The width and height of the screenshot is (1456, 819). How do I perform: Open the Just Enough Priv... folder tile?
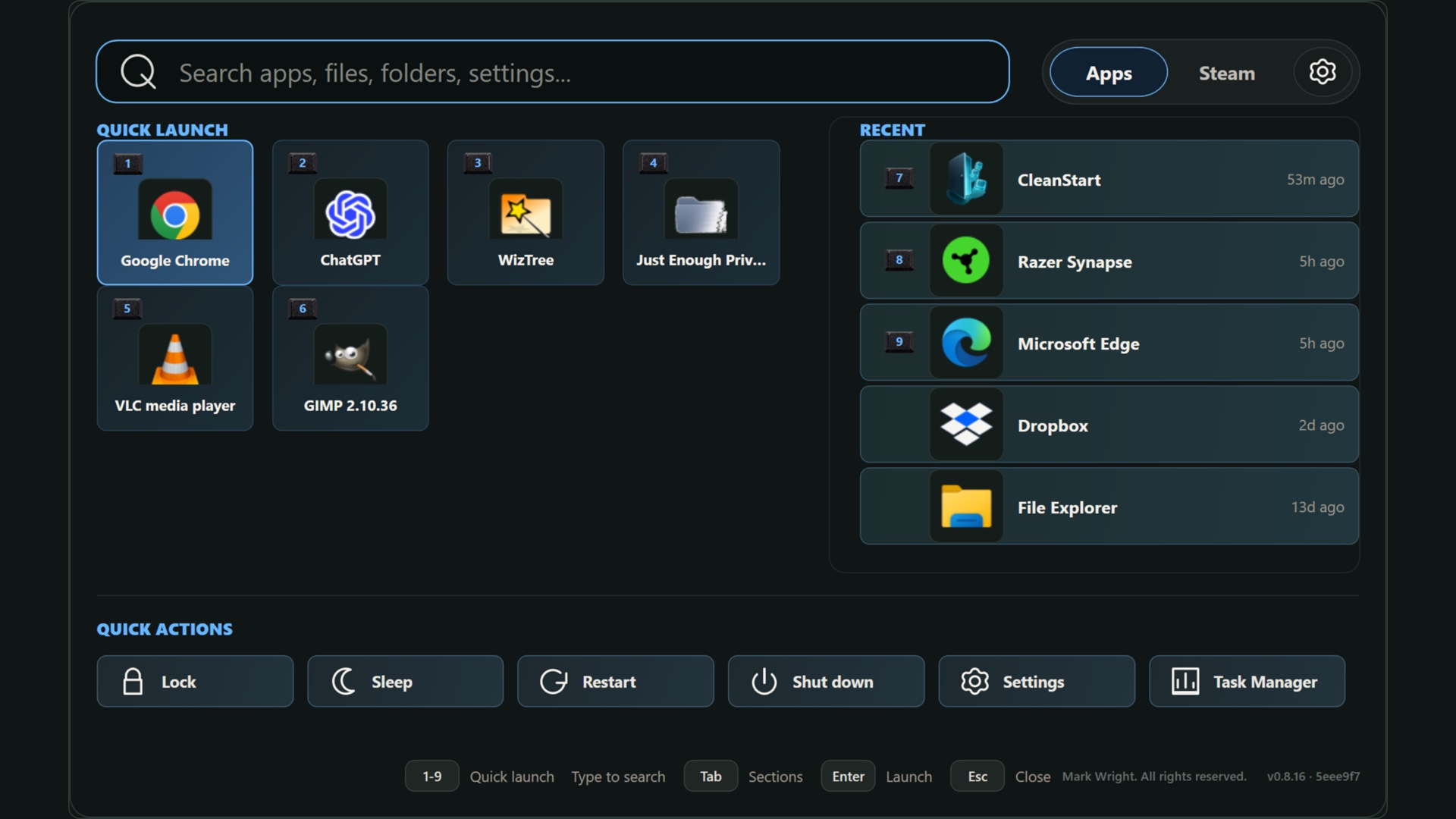[x=701, y=212]
